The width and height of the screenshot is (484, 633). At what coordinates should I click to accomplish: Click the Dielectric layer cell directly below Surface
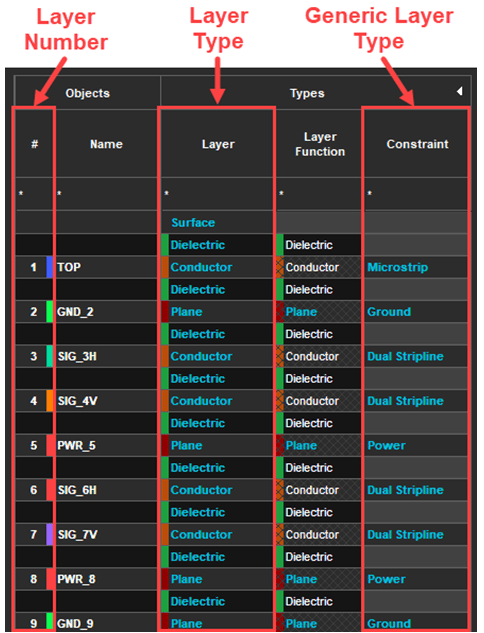click(x=218, y=245)
